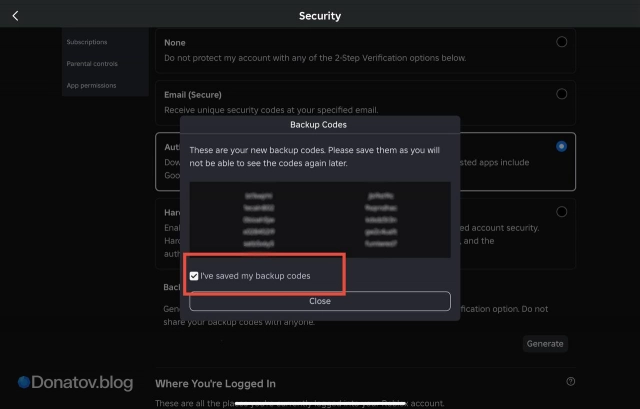The height and width of the screenshot is (409, 640).
Task: Choose the Email (Secure) radio button
Action: [x=561, y=94]
